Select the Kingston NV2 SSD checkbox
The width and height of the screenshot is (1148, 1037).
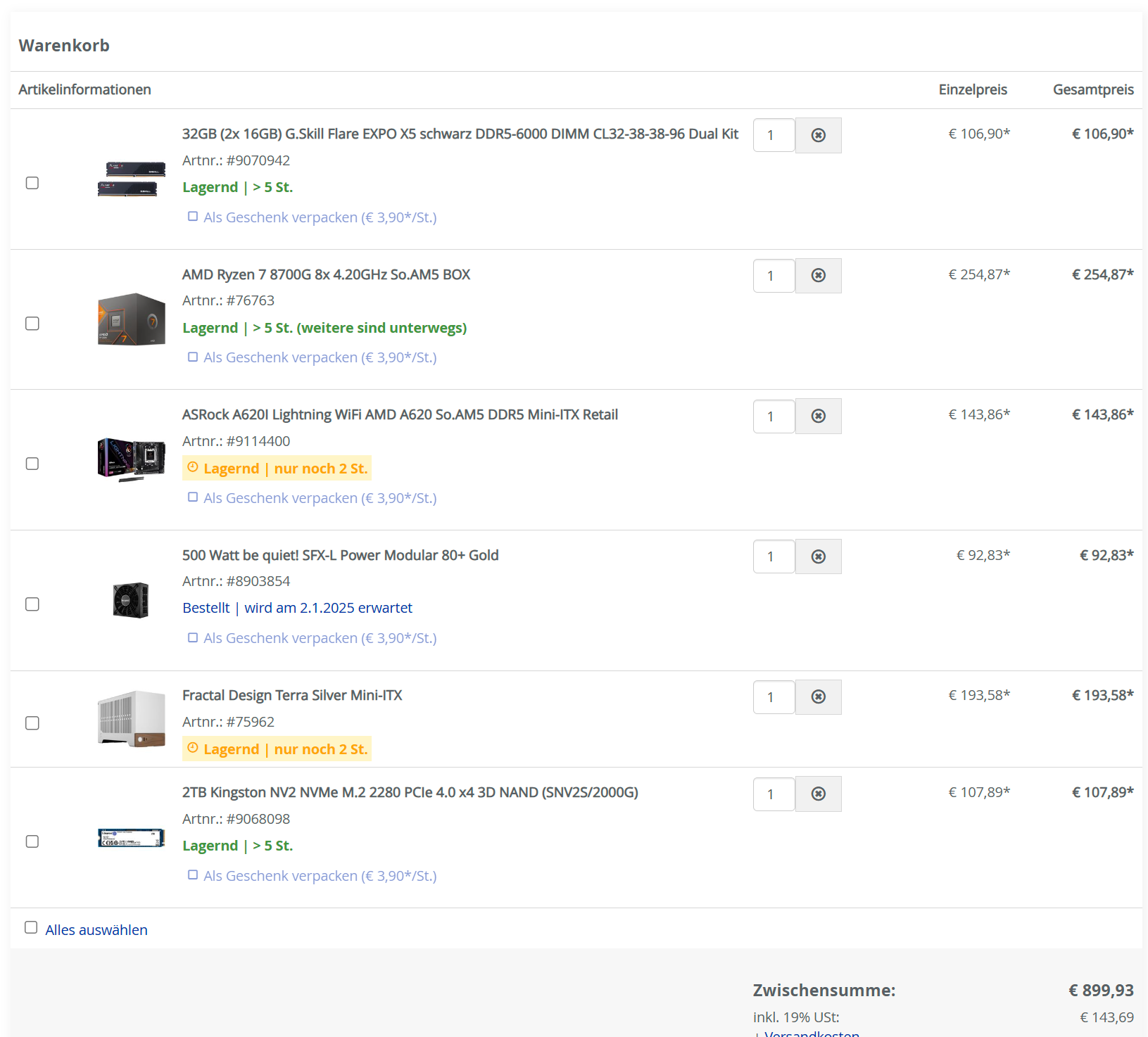point(32,841)
